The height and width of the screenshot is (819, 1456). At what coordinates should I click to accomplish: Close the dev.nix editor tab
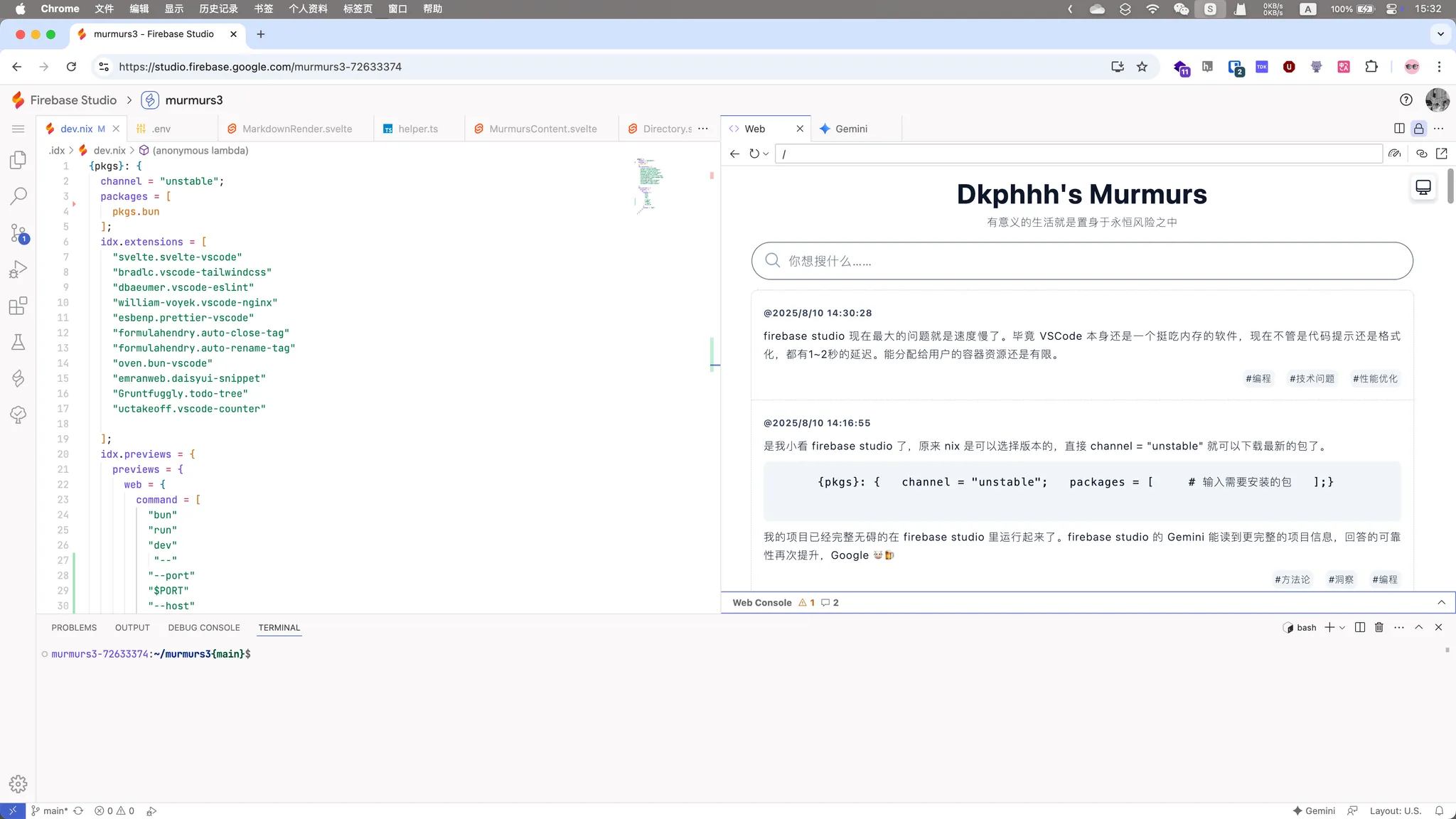(116, 129)
